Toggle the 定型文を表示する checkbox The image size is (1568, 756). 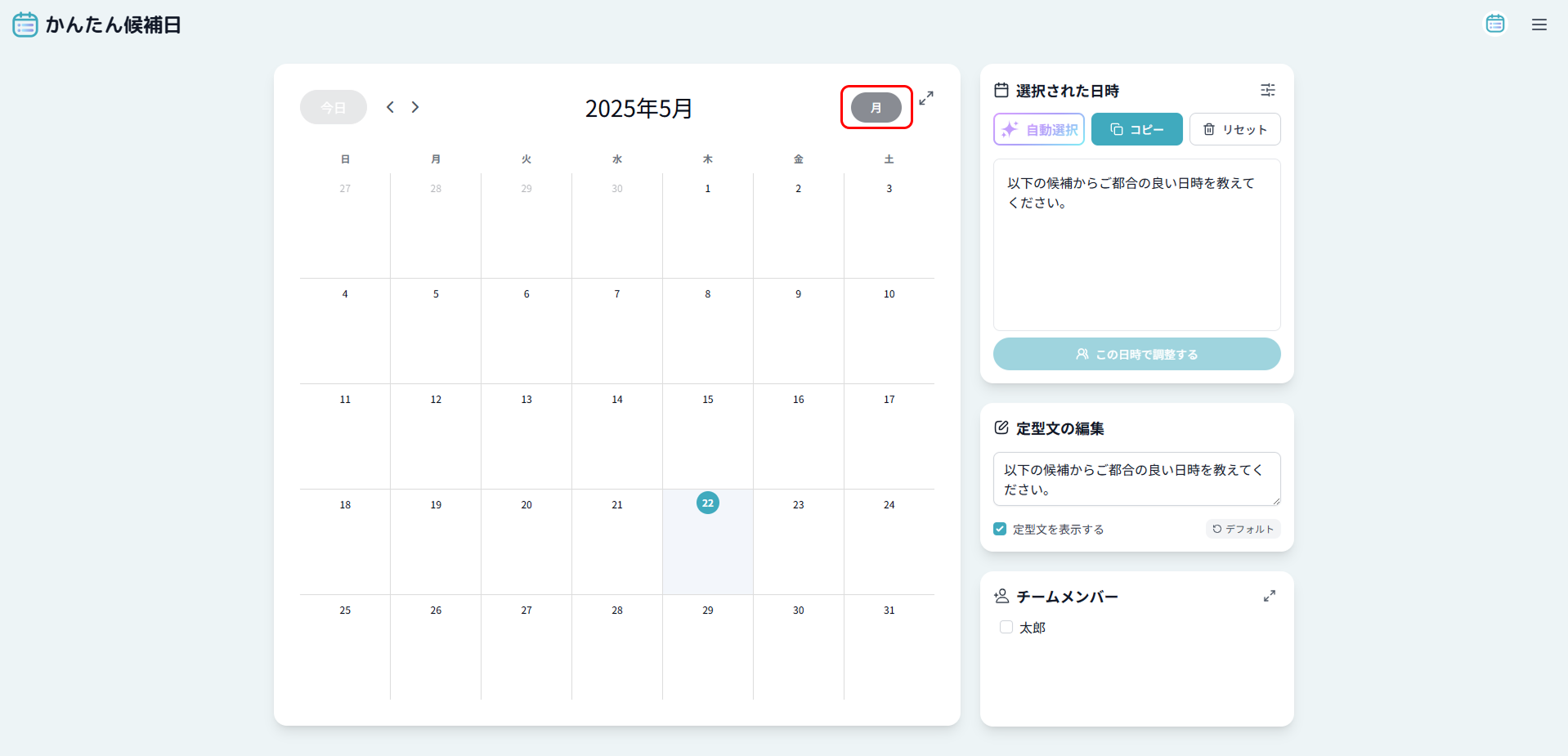(x=1000, y=529)
